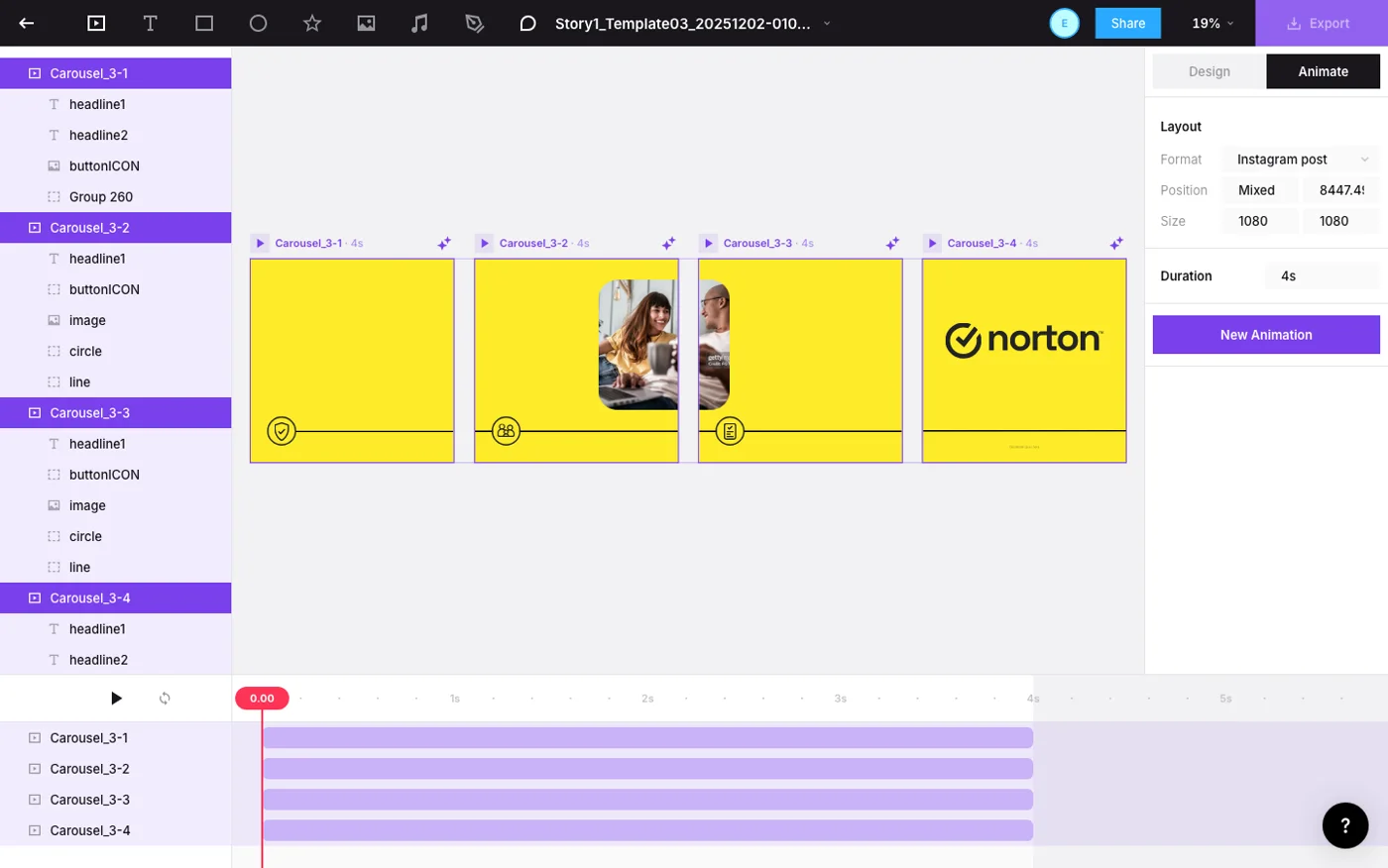This screenshot has width=1388, height=868.
Task: Select the artboard frame tool
Action: [96, 23]
